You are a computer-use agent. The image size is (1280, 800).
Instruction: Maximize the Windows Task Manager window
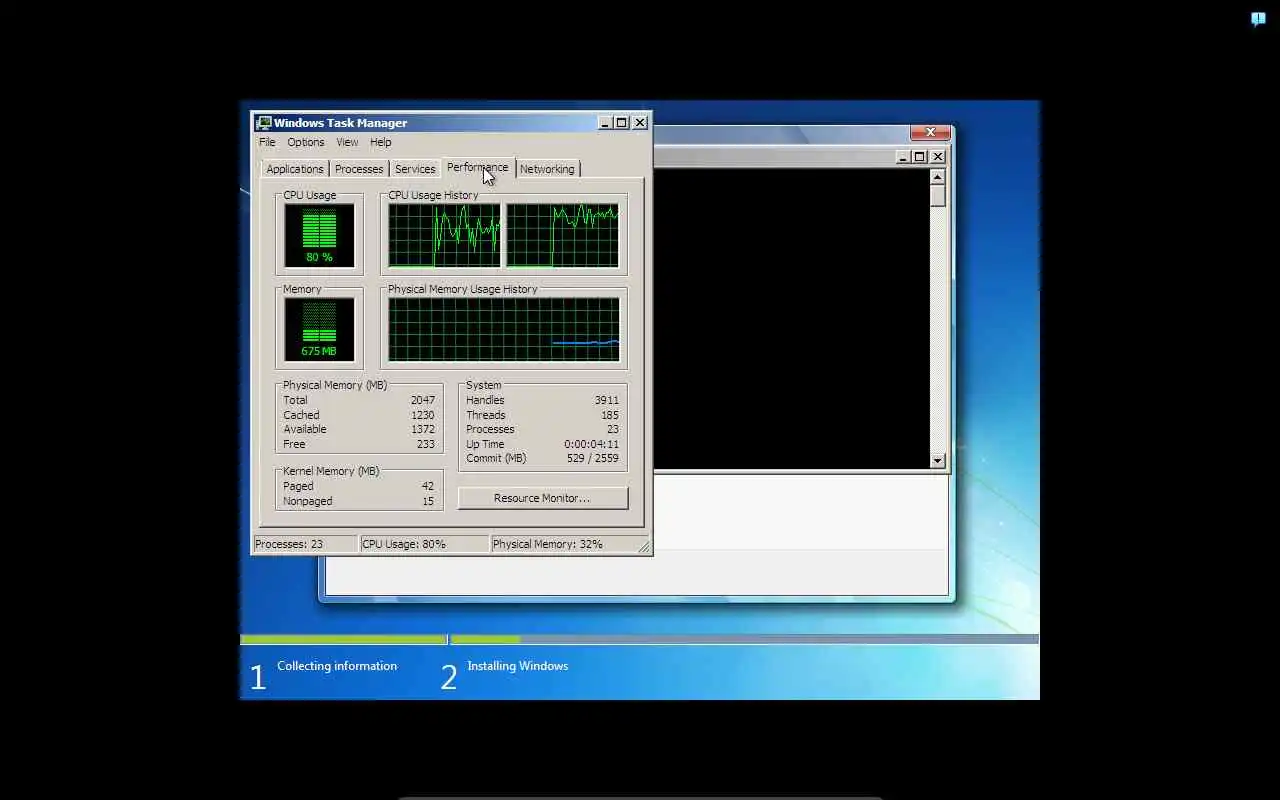(622, 123)
